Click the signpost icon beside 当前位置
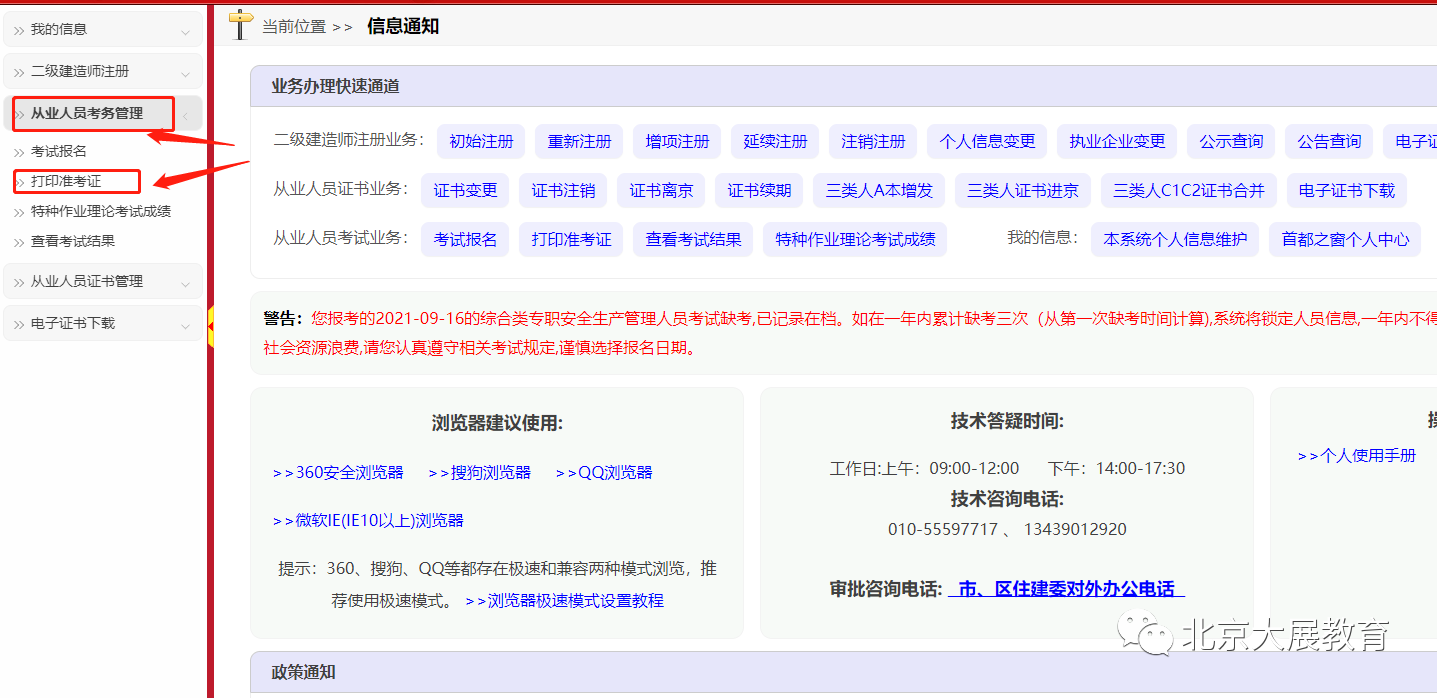Screen dimensions: 1437x698 pos(240,23)
